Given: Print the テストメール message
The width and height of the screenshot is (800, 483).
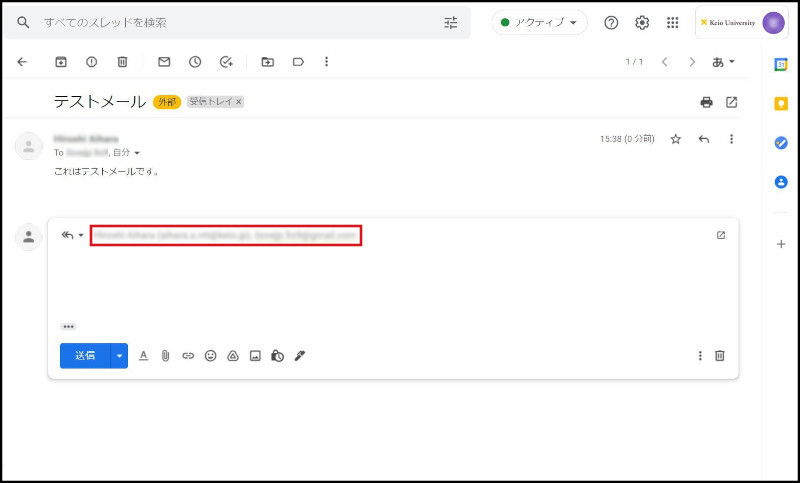Looking at the screenshot, I should pyautogui.click(x=706, y=102).
